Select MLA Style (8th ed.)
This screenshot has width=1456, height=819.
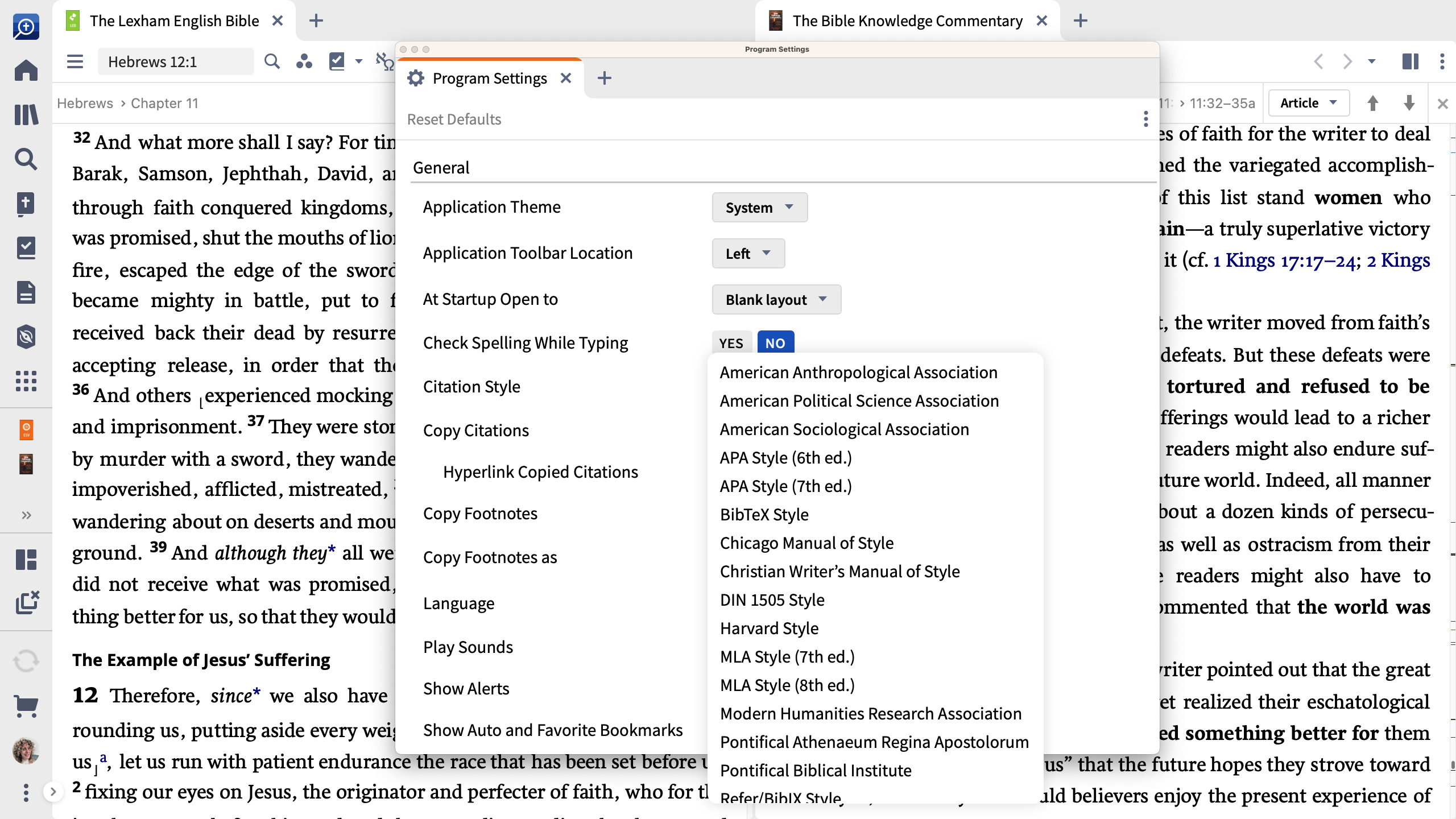(x=788, y=685)
